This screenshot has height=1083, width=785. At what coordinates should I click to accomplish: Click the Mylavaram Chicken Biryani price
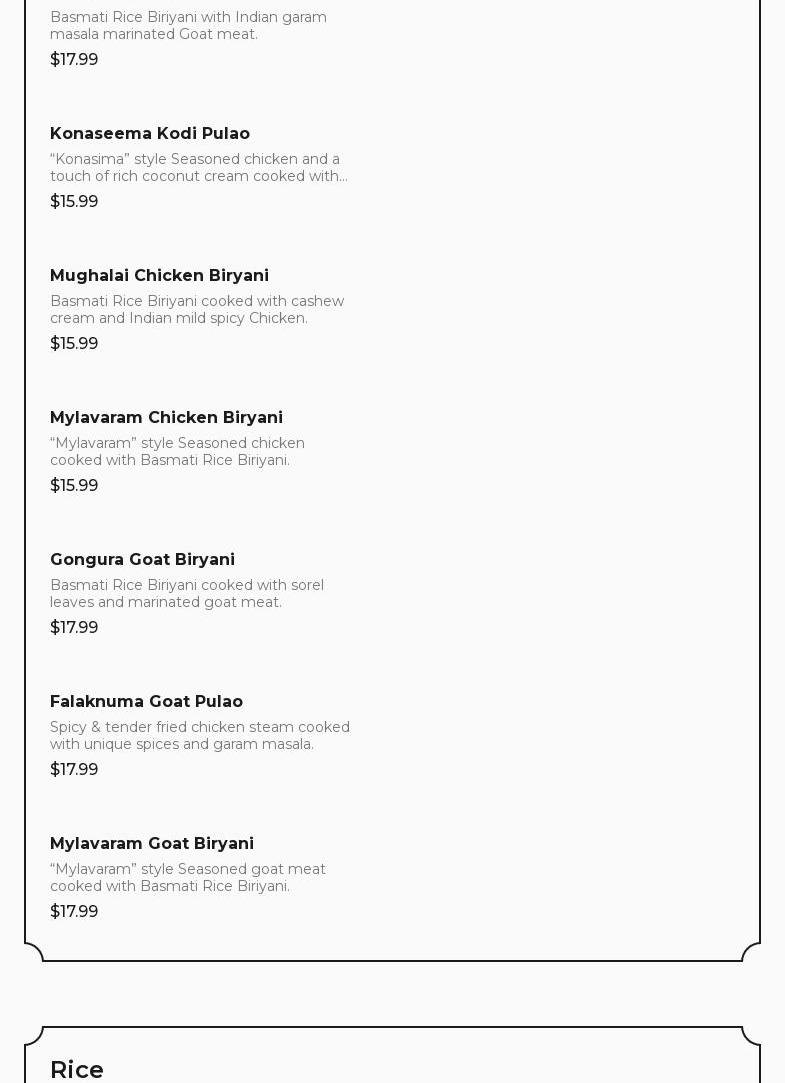click(x=74, y=485)
